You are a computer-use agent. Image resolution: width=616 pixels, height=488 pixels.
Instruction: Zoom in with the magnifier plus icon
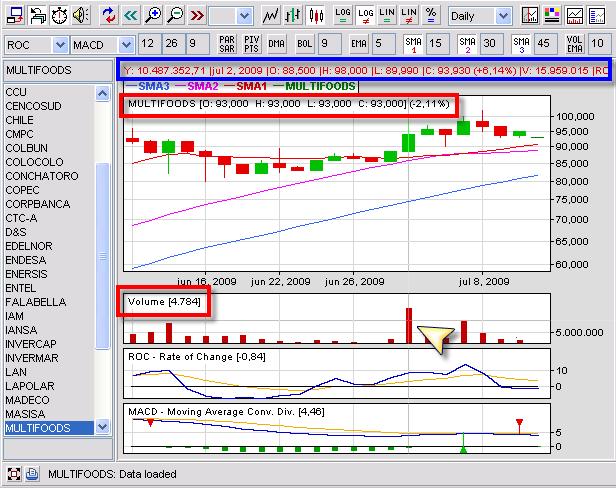coord(152,15)
